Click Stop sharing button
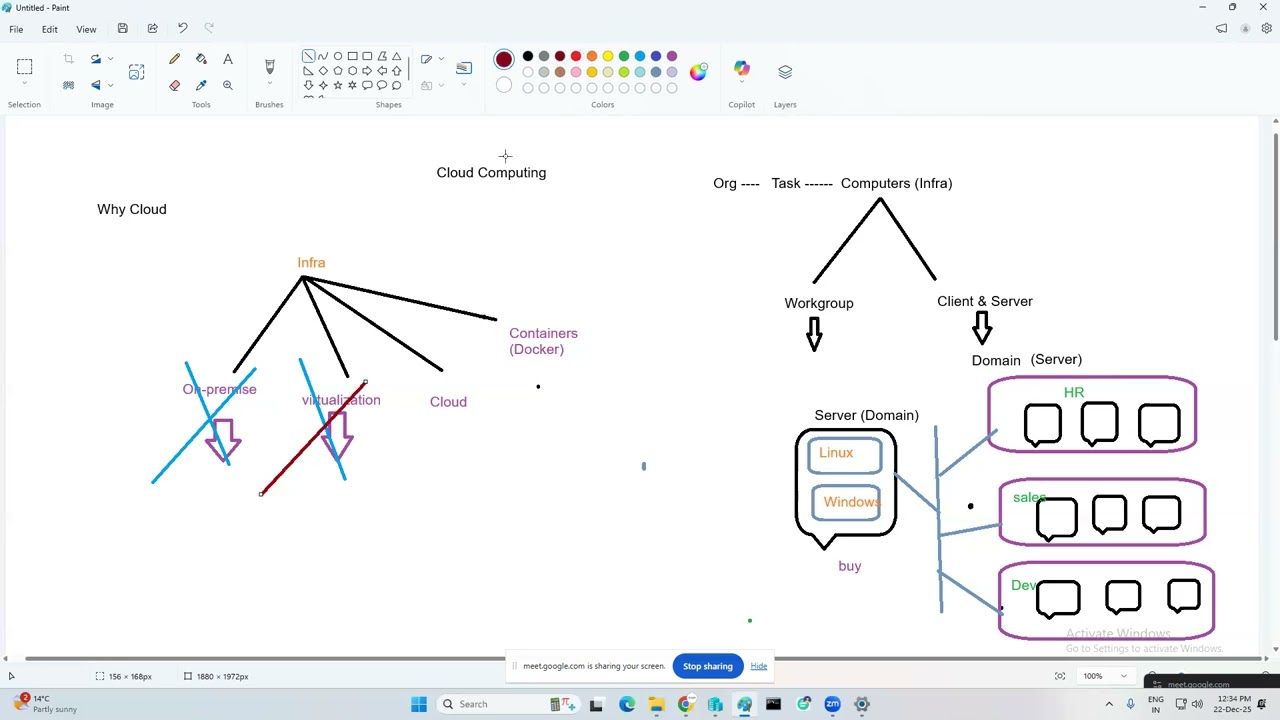 click(x=708, y=666)
